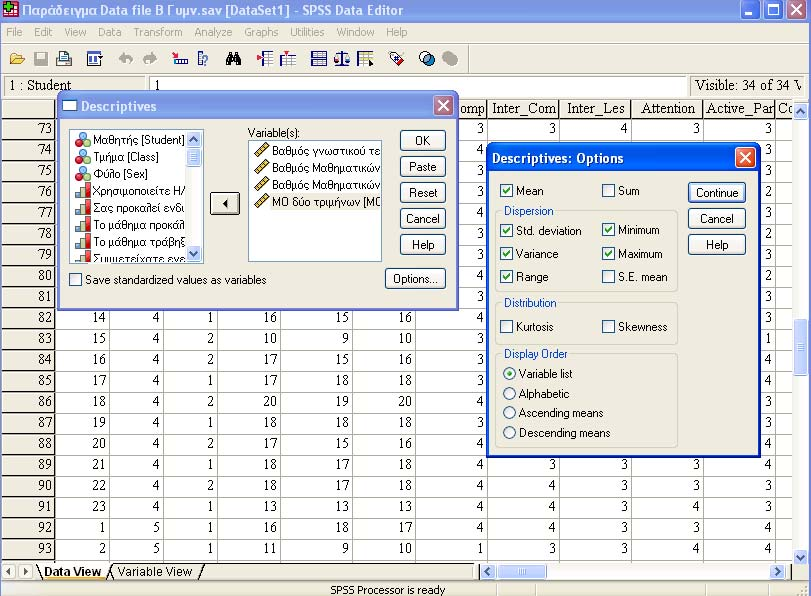Click the arrow button to remove a variable
This screenshot has width=811, height=596.
pyautogui.click(x=225, y=203)
